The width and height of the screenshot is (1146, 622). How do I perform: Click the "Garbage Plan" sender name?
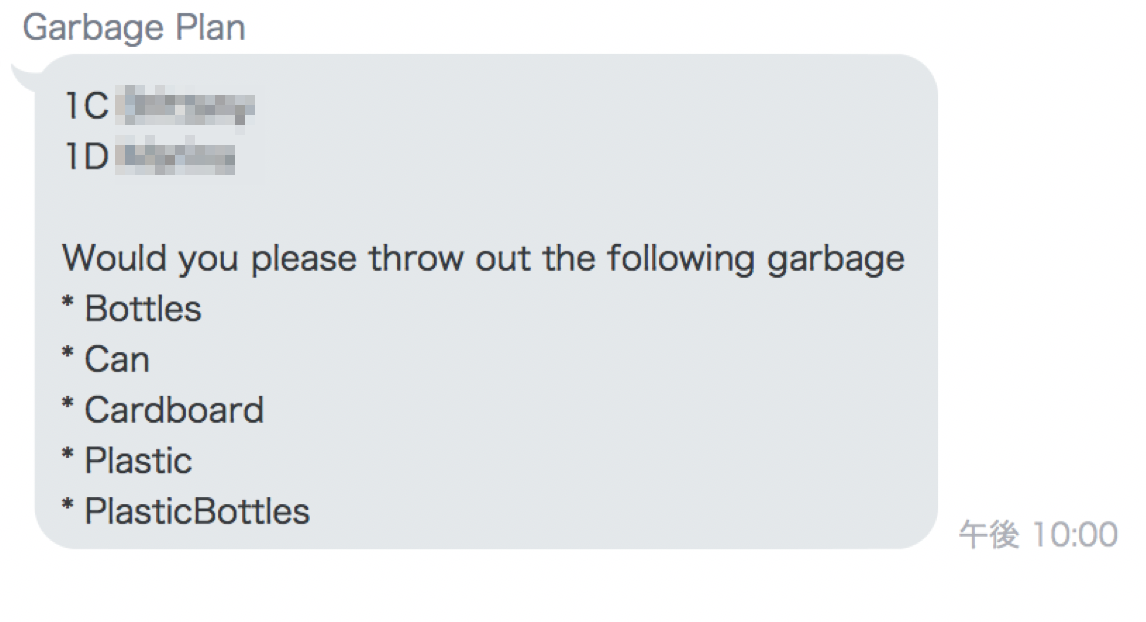134,28
